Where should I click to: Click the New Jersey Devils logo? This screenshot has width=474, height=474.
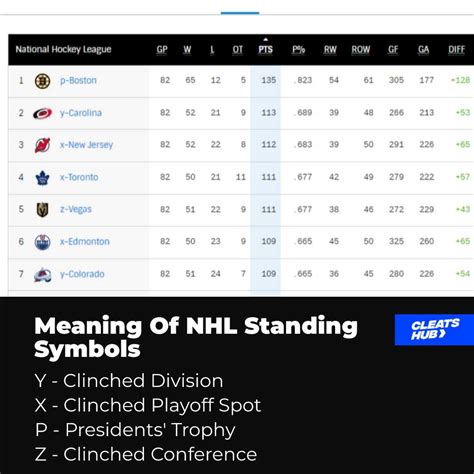click(42, 145)
